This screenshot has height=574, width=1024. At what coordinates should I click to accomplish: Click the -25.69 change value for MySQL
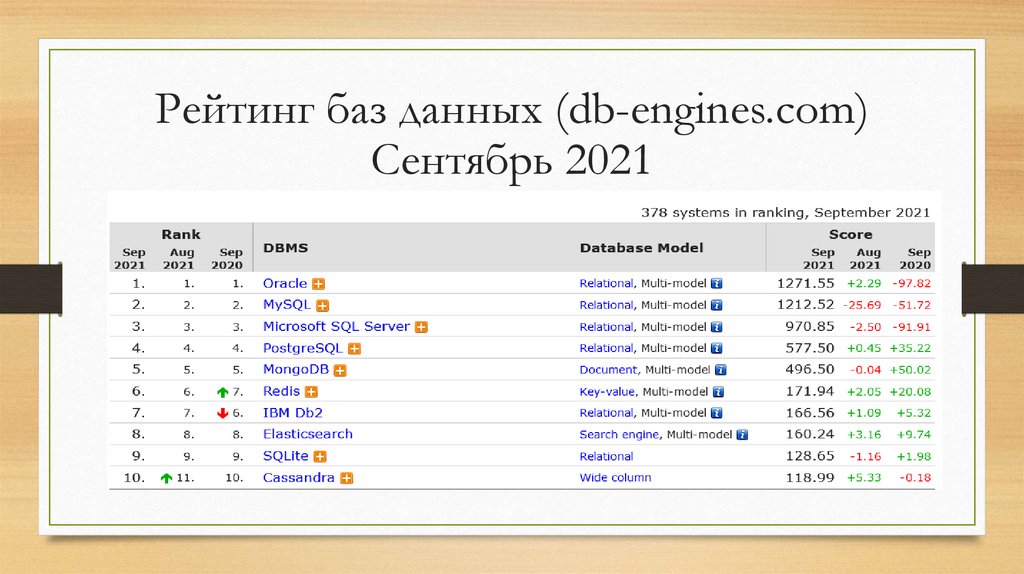(862, 305)
